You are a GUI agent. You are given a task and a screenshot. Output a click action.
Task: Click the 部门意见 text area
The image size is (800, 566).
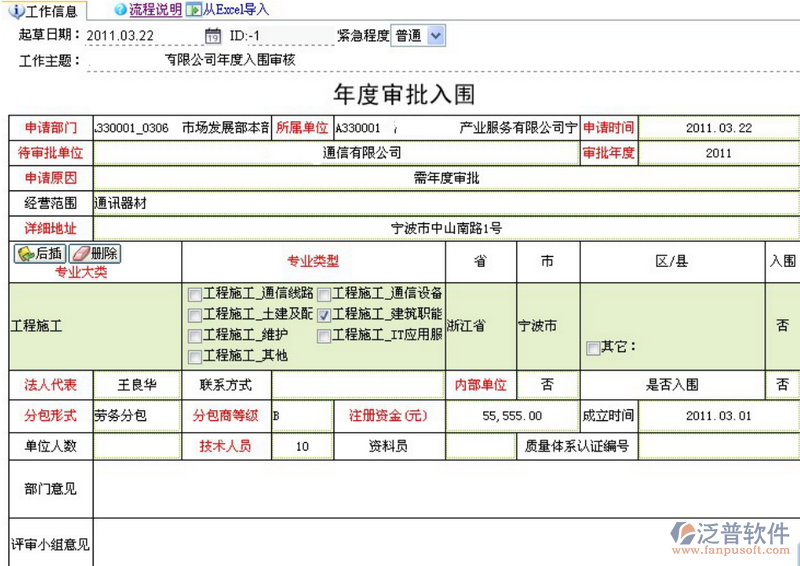point(445,489)
